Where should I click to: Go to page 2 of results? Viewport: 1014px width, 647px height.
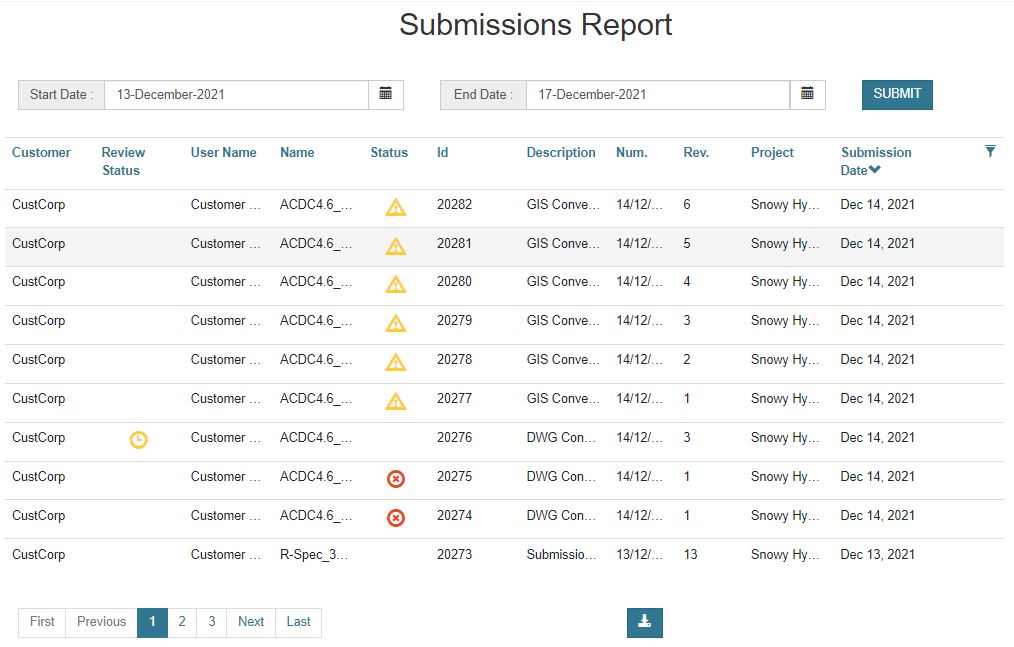tap(182, 622)
